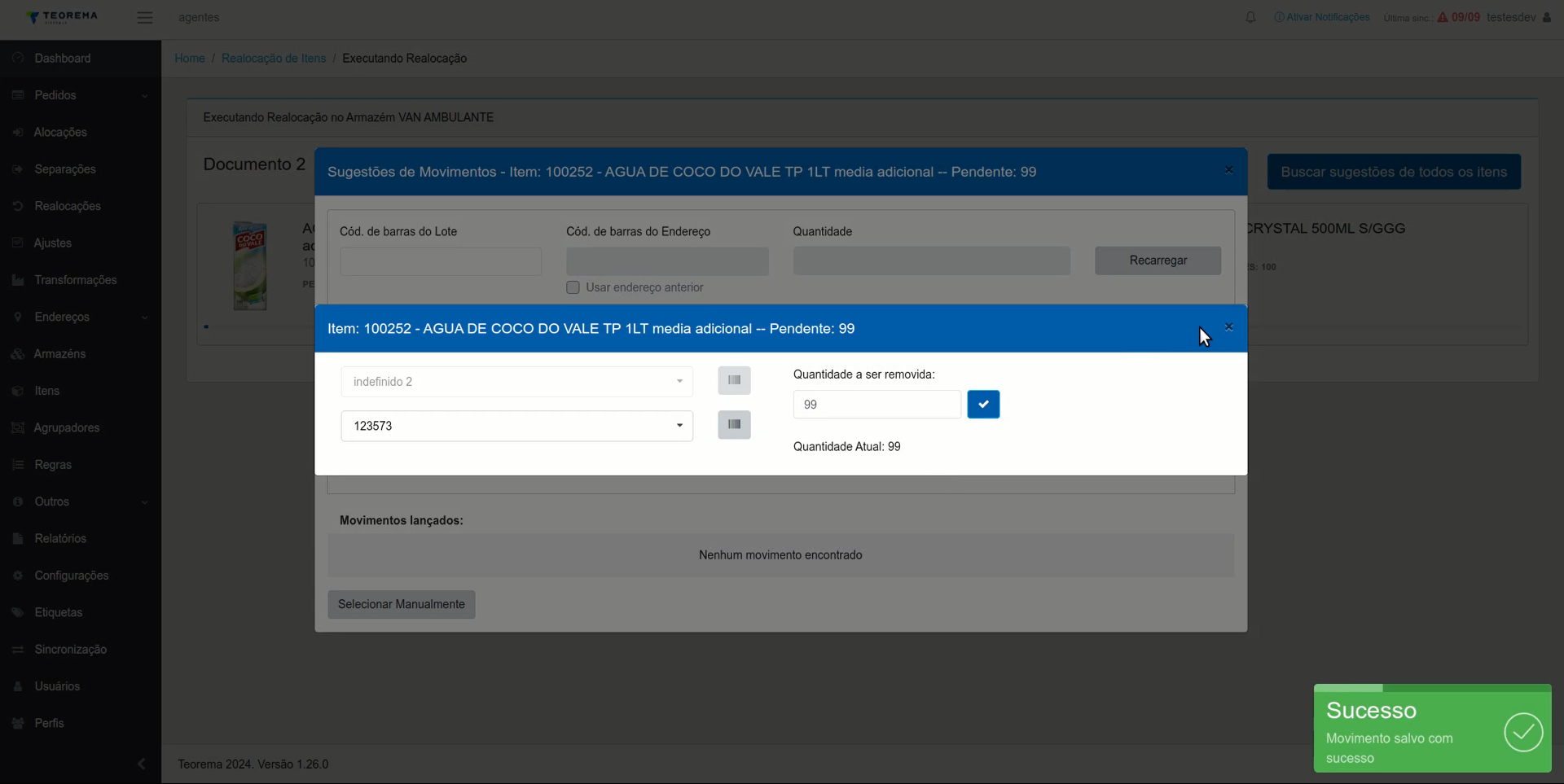The width and height of the screenshot is (1564, 784).
Task: Click the Teorema 2024 version footer text
Action: 253,764
